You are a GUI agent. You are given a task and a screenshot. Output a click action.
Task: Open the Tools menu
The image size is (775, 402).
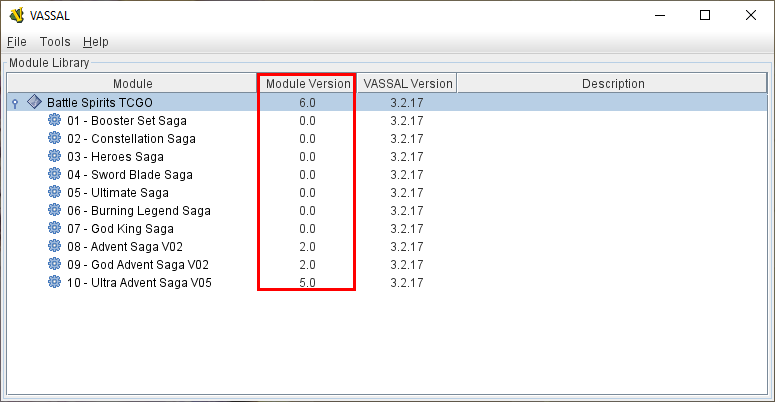pyautogui.click(x=55, y=42)
